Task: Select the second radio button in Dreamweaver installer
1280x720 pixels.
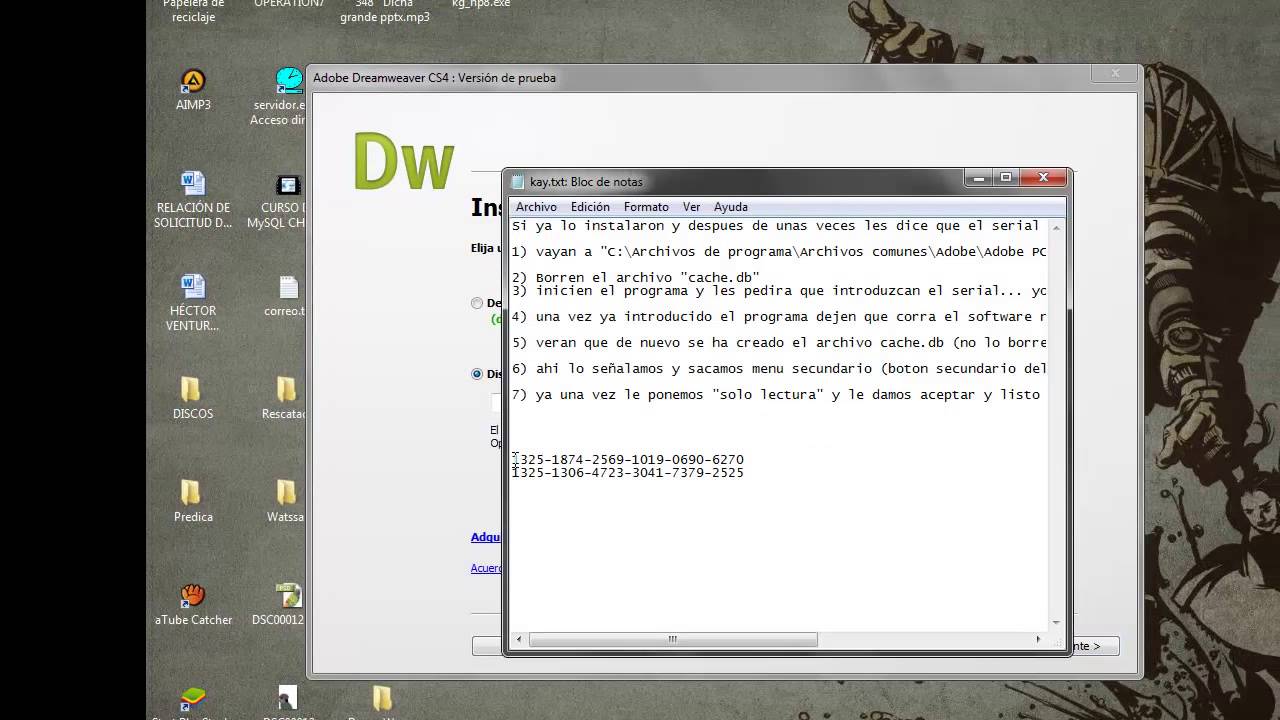Action: [x=477, y=374]
